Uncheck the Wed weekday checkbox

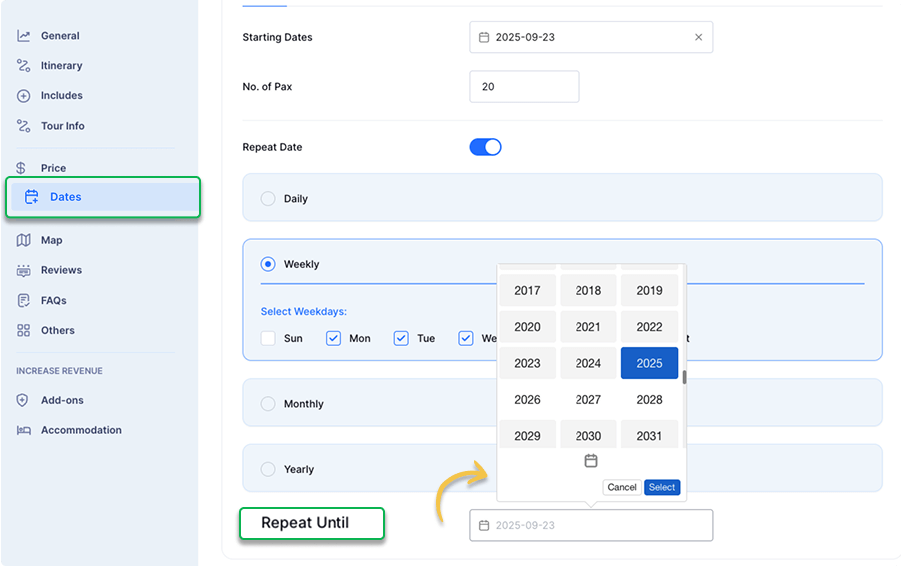coord(466,338)
